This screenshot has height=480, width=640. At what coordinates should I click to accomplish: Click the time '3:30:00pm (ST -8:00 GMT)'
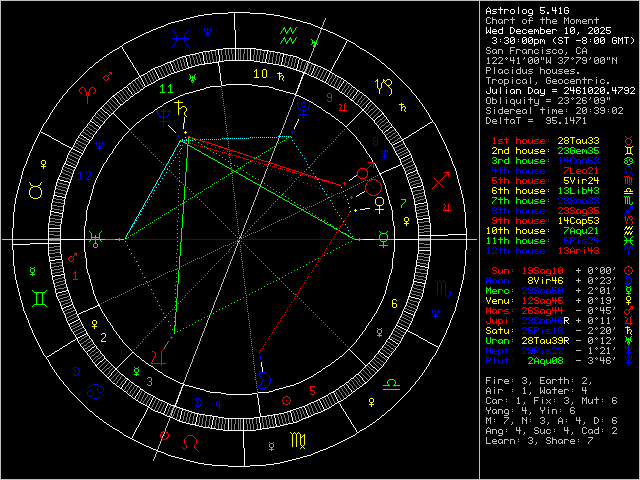coord(563,41)
